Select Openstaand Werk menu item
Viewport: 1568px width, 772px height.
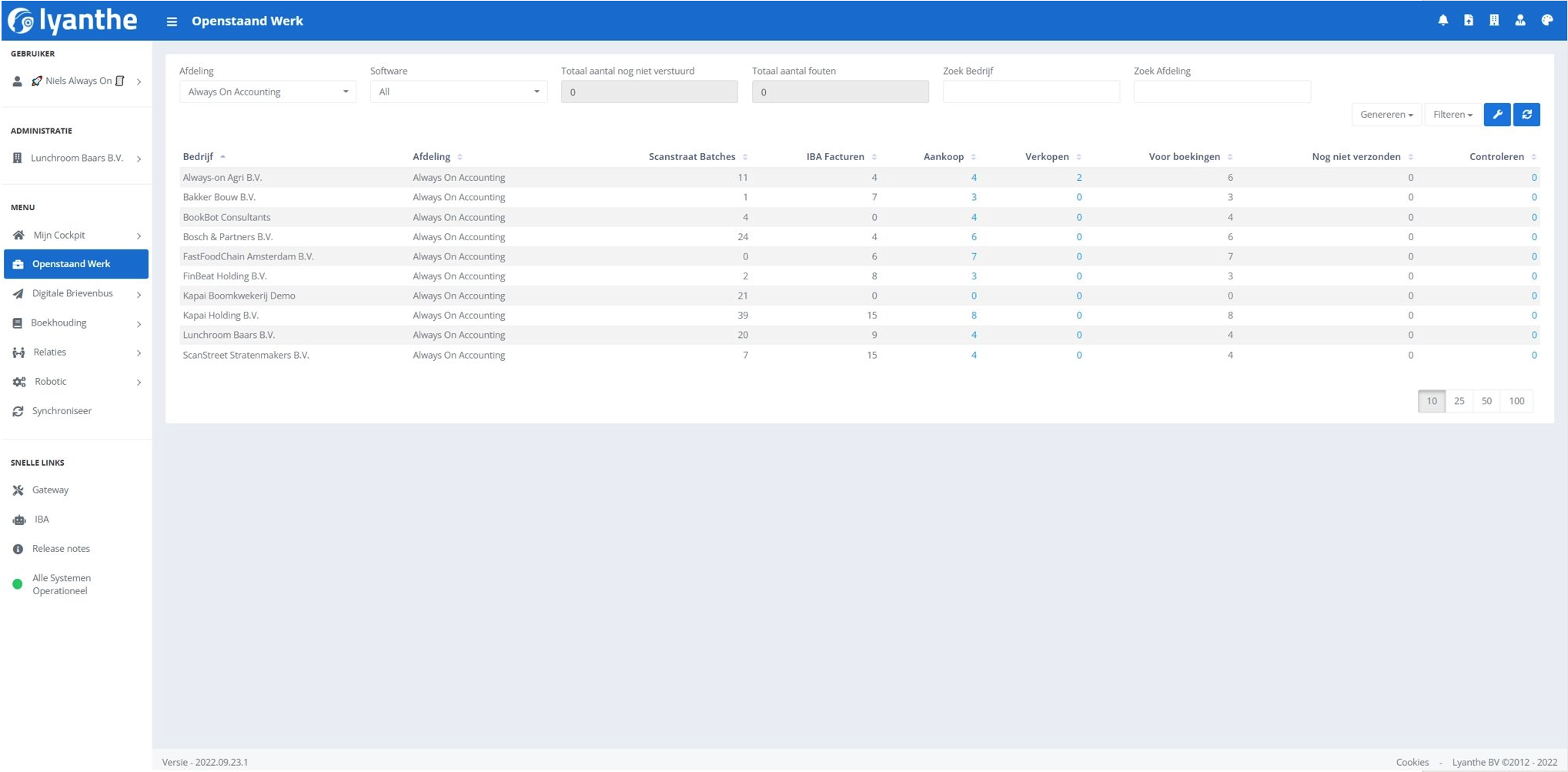point(76,264)
